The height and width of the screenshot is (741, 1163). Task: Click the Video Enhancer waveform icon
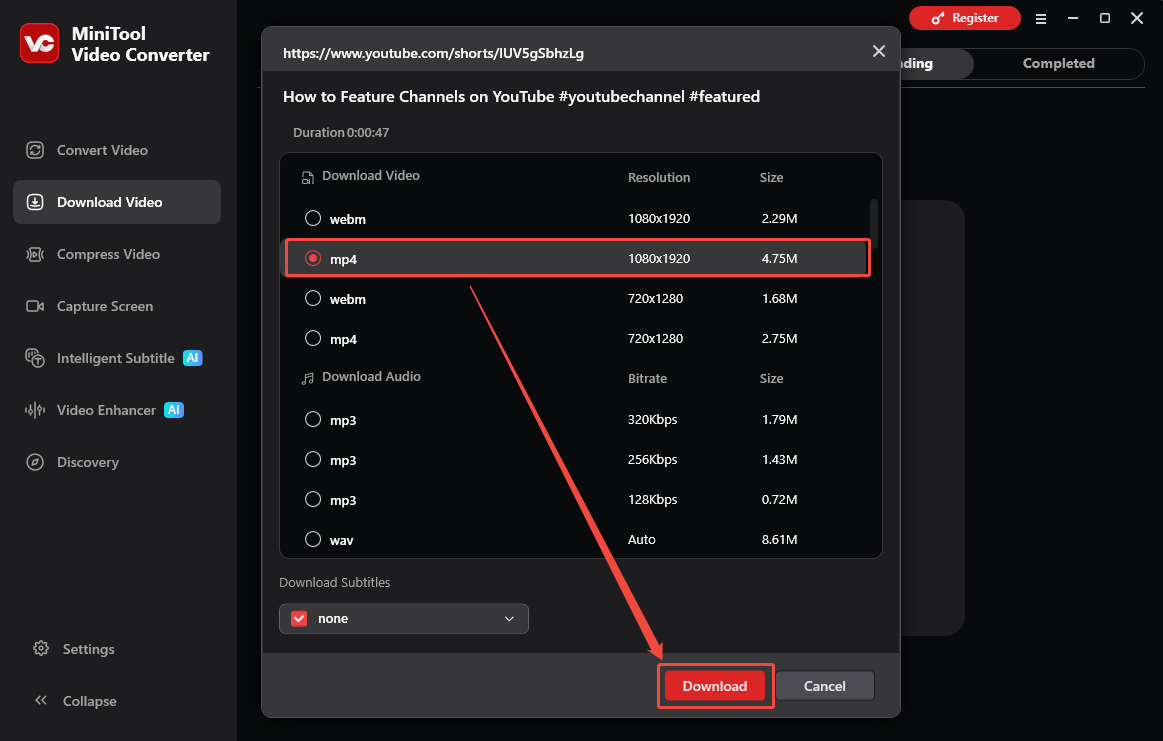click(35, 410)
